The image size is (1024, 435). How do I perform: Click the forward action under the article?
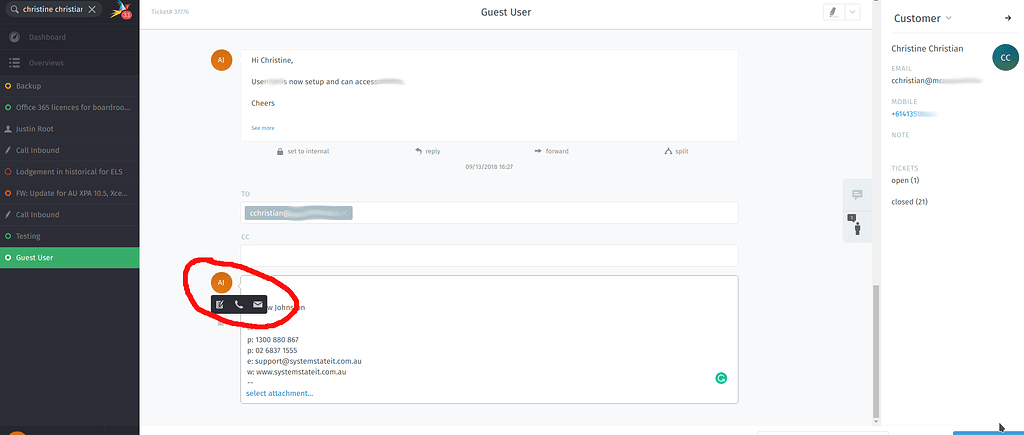point(551,151)
